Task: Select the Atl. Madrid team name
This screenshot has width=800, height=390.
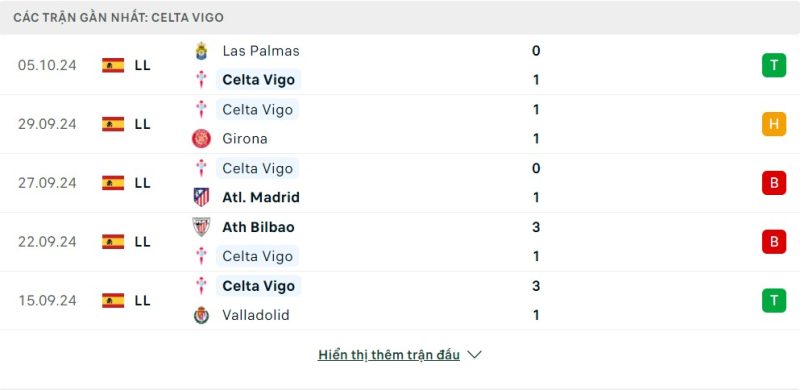Action: (x=261, y=198)
